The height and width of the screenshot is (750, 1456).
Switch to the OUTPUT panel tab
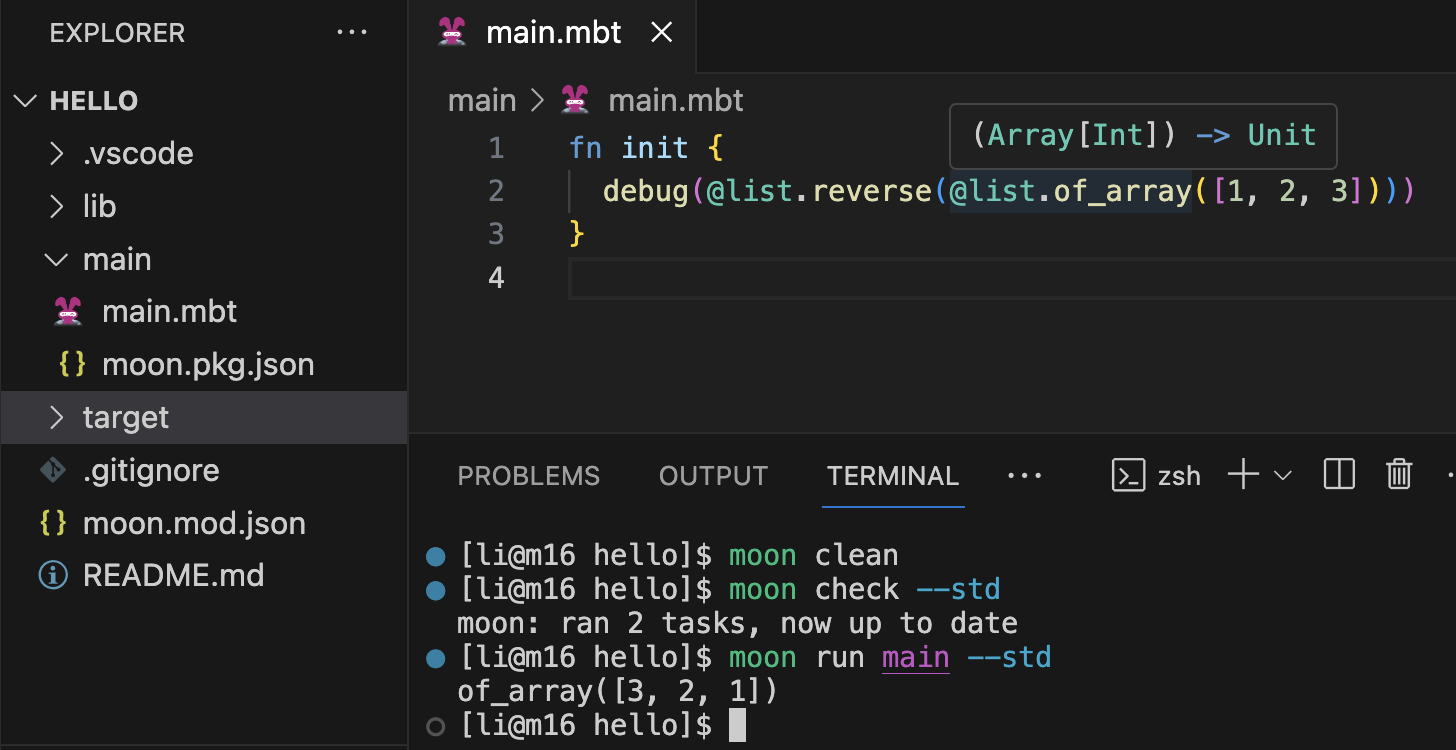coord(713,476)
